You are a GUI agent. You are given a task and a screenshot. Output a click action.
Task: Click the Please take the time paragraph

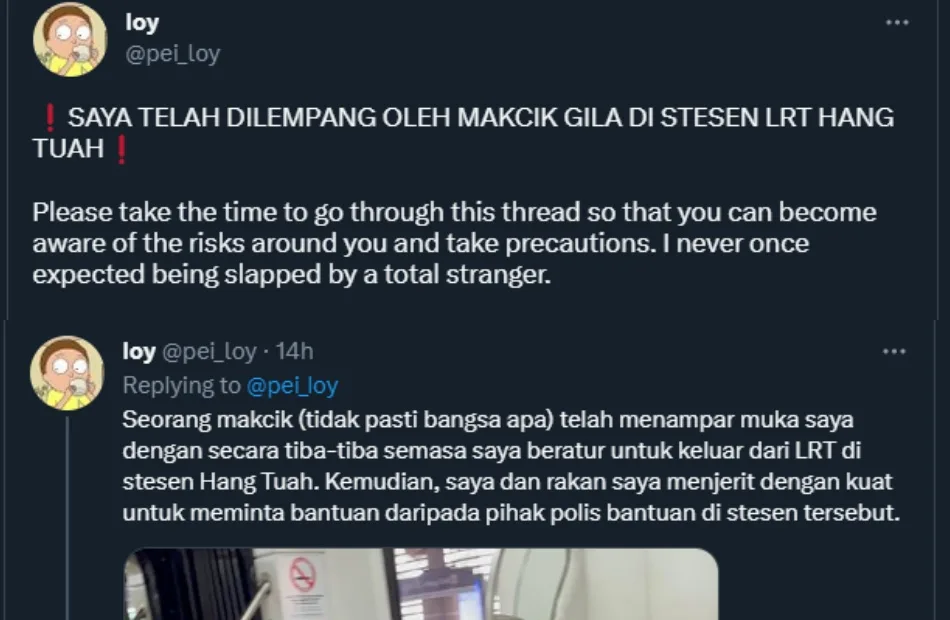pyautogui.click(x=454, y=243)
